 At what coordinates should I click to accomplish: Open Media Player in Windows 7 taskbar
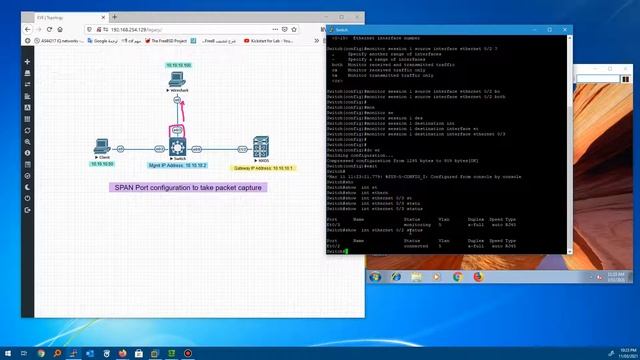[x=437, y=277]
